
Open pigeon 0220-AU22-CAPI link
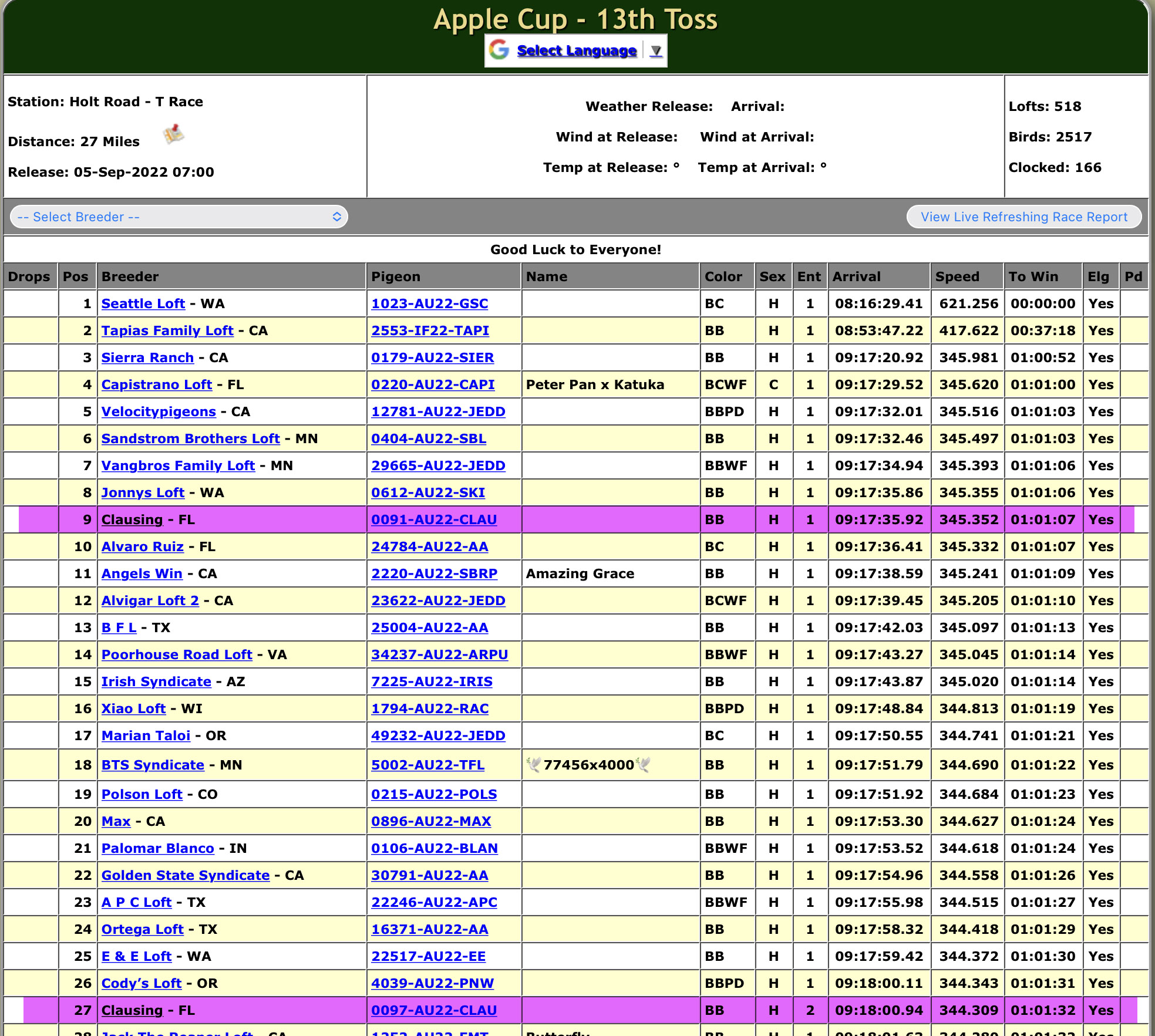point(433,384)
